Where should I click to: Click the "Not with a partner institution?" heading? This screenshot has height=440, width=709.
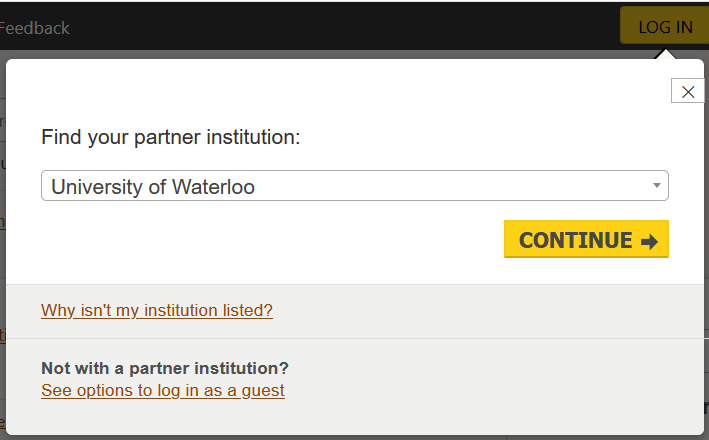[x=165, y=368]
